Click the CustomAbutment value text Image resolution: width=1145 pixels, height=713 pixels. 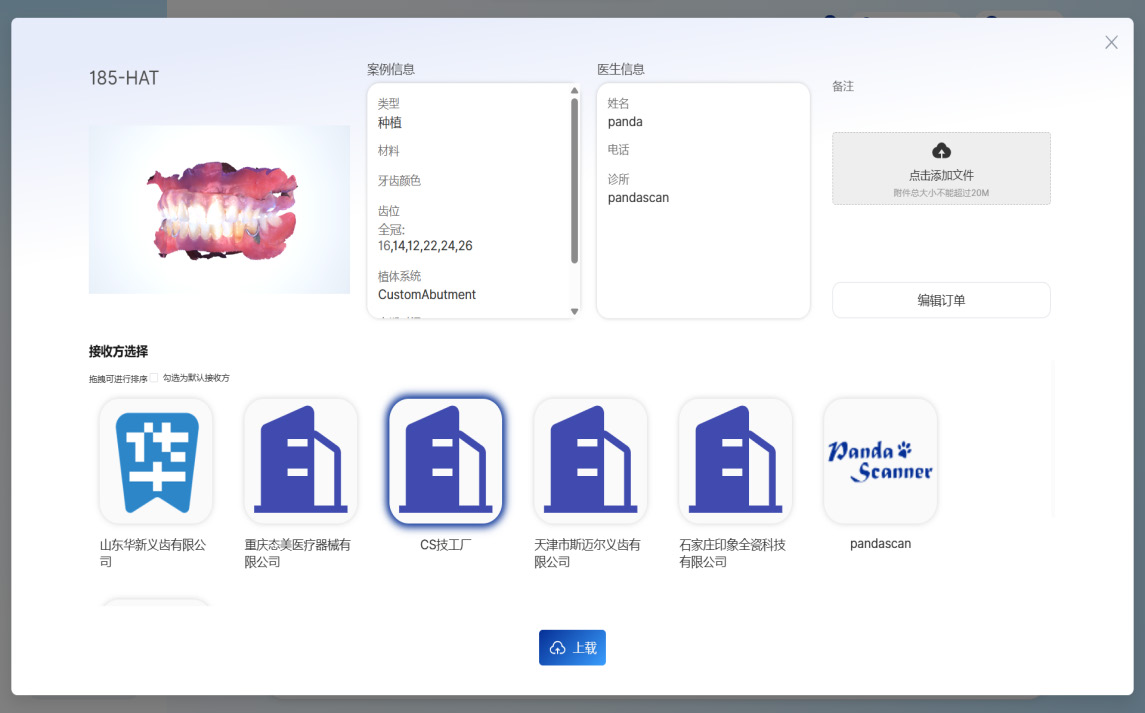[426, 294]
